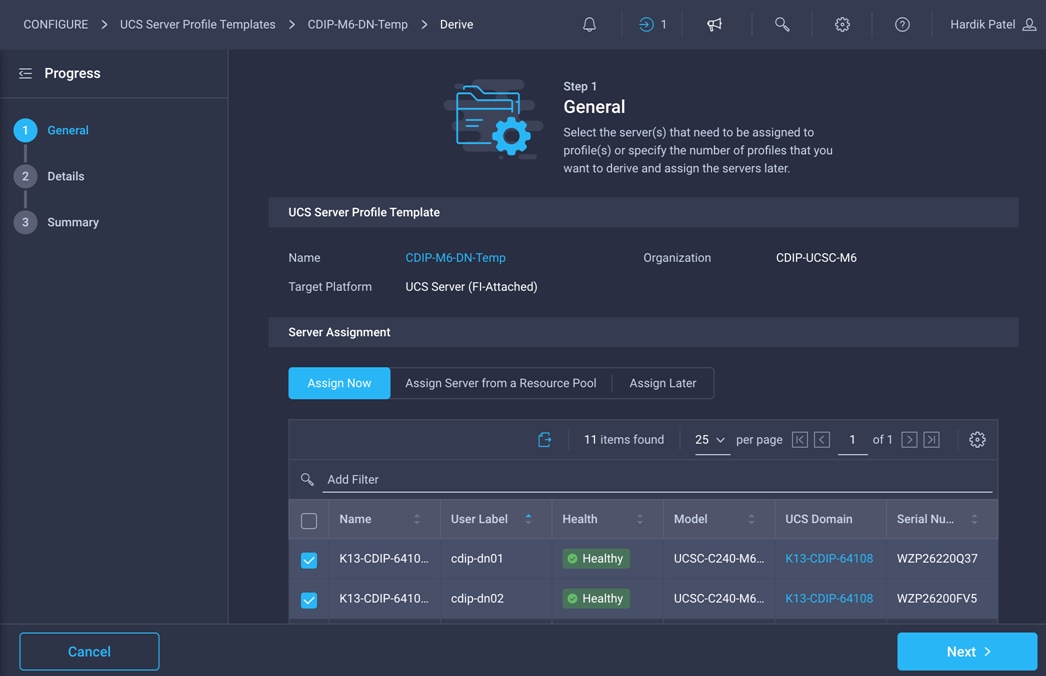This screenshot has width=1046, height=676.
Task: Click the cdip-dn02 user label cell
Action: pyautogui.click(x=477, y=599)
